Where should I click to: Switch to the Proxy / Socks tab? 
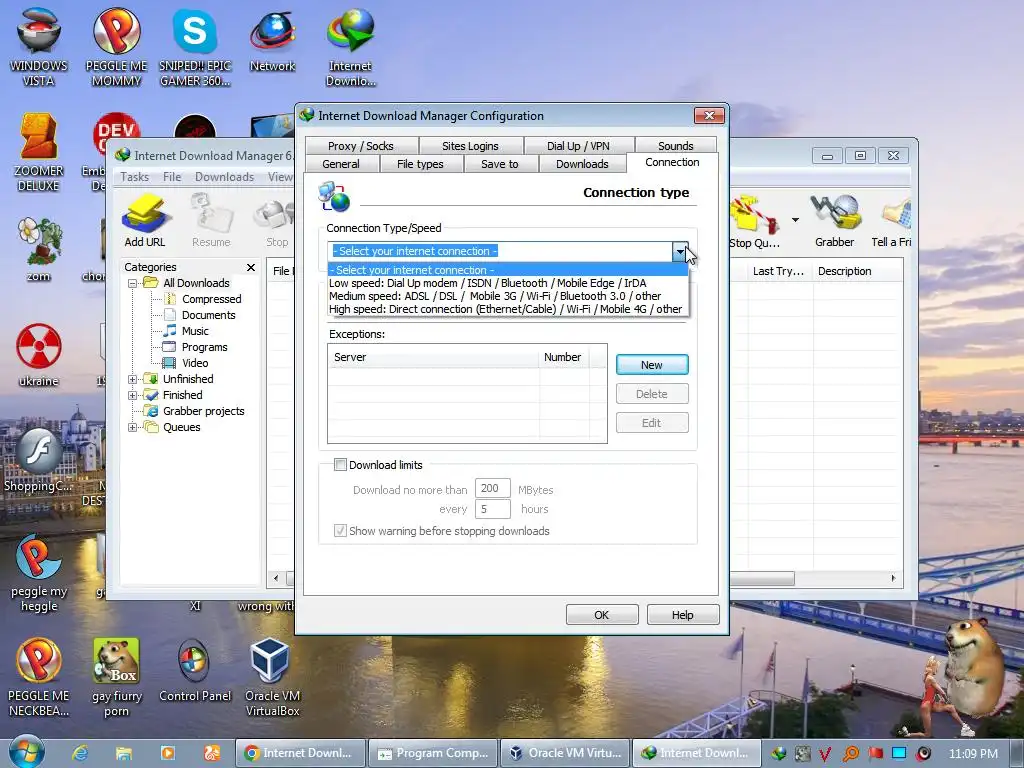tap(360, 146)
